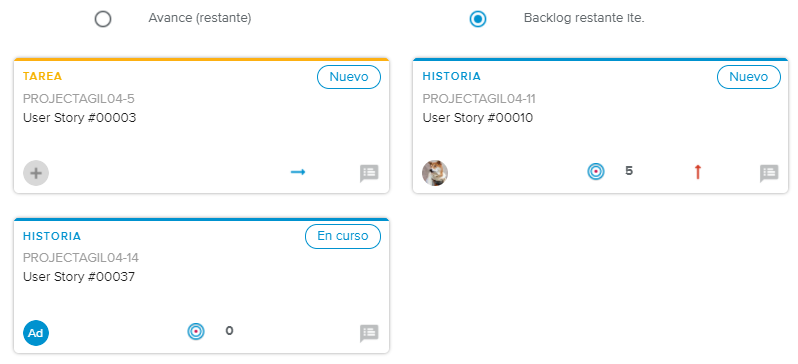Click the red up arrow priority icon
Image resolution: width=798 pixels, height=364 pixels.
pos(698,172)
